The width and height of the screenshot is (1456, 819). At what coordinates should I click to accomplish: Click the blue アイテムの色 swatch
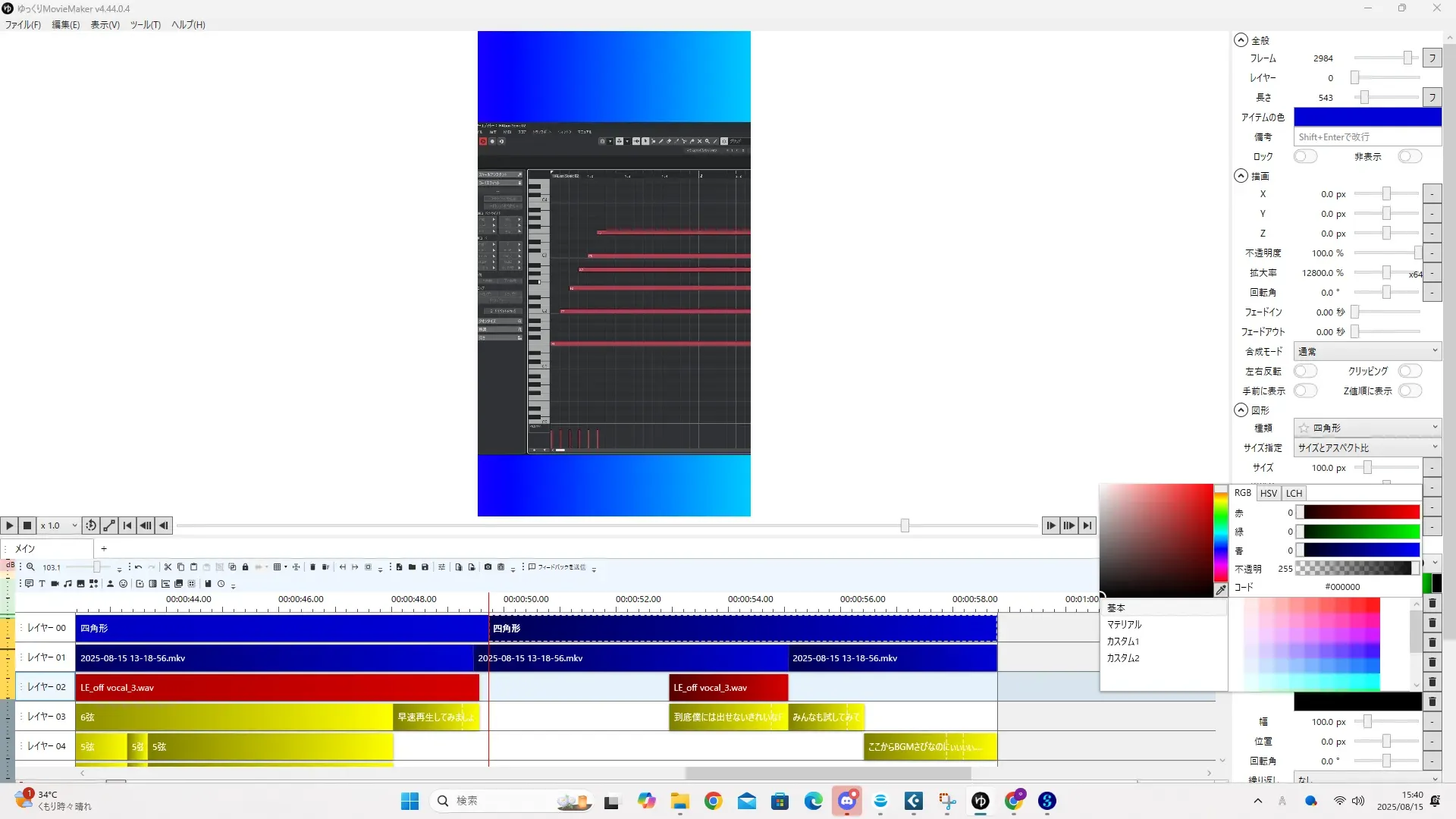[x=1367, y=117]
